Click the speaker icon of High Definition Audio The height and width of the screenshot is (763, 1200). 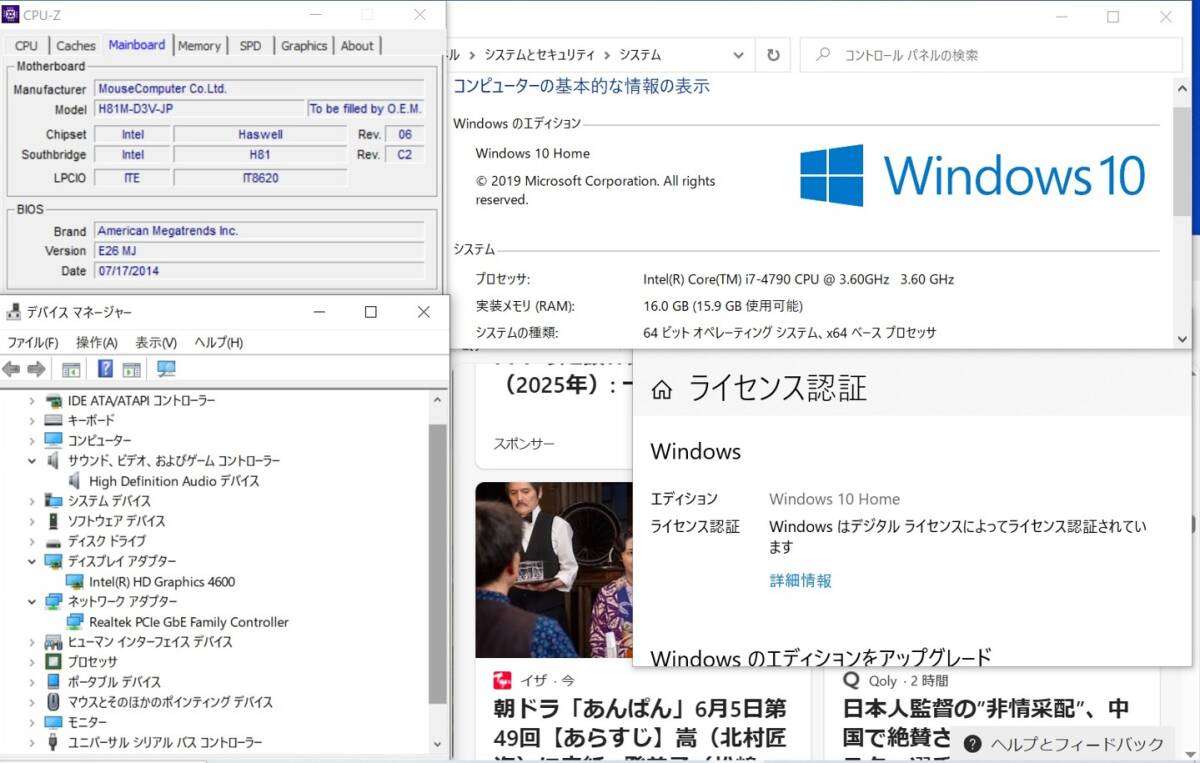click(x=75, y=481)
